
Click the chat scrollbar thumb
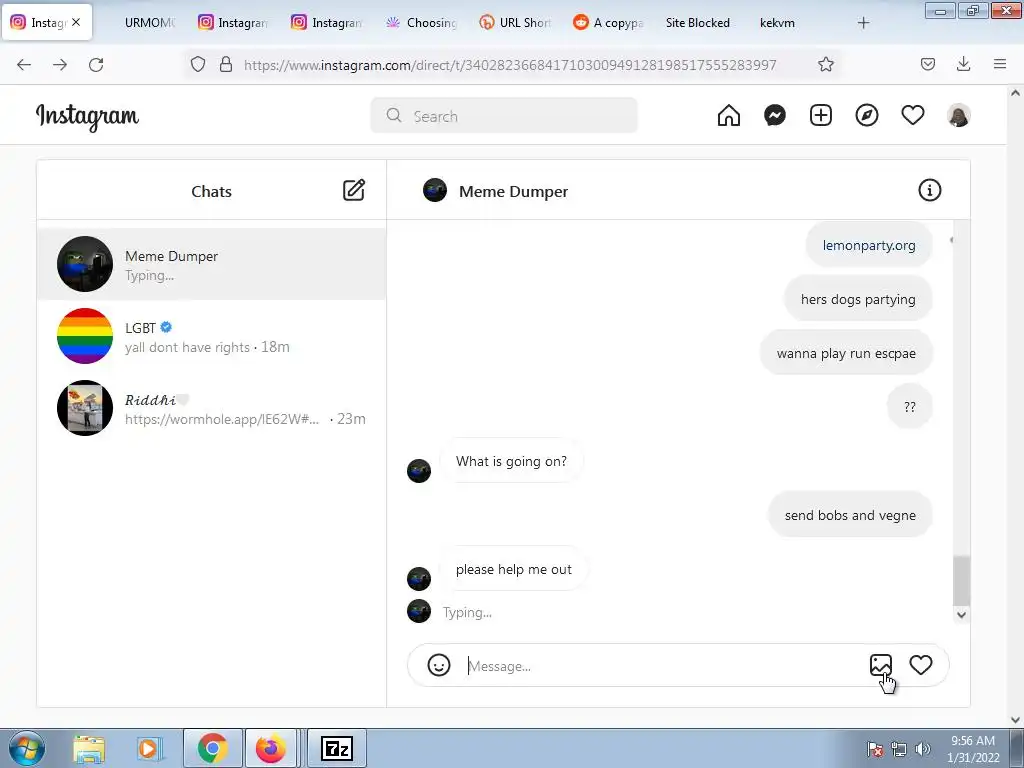[x=961, y=581]
